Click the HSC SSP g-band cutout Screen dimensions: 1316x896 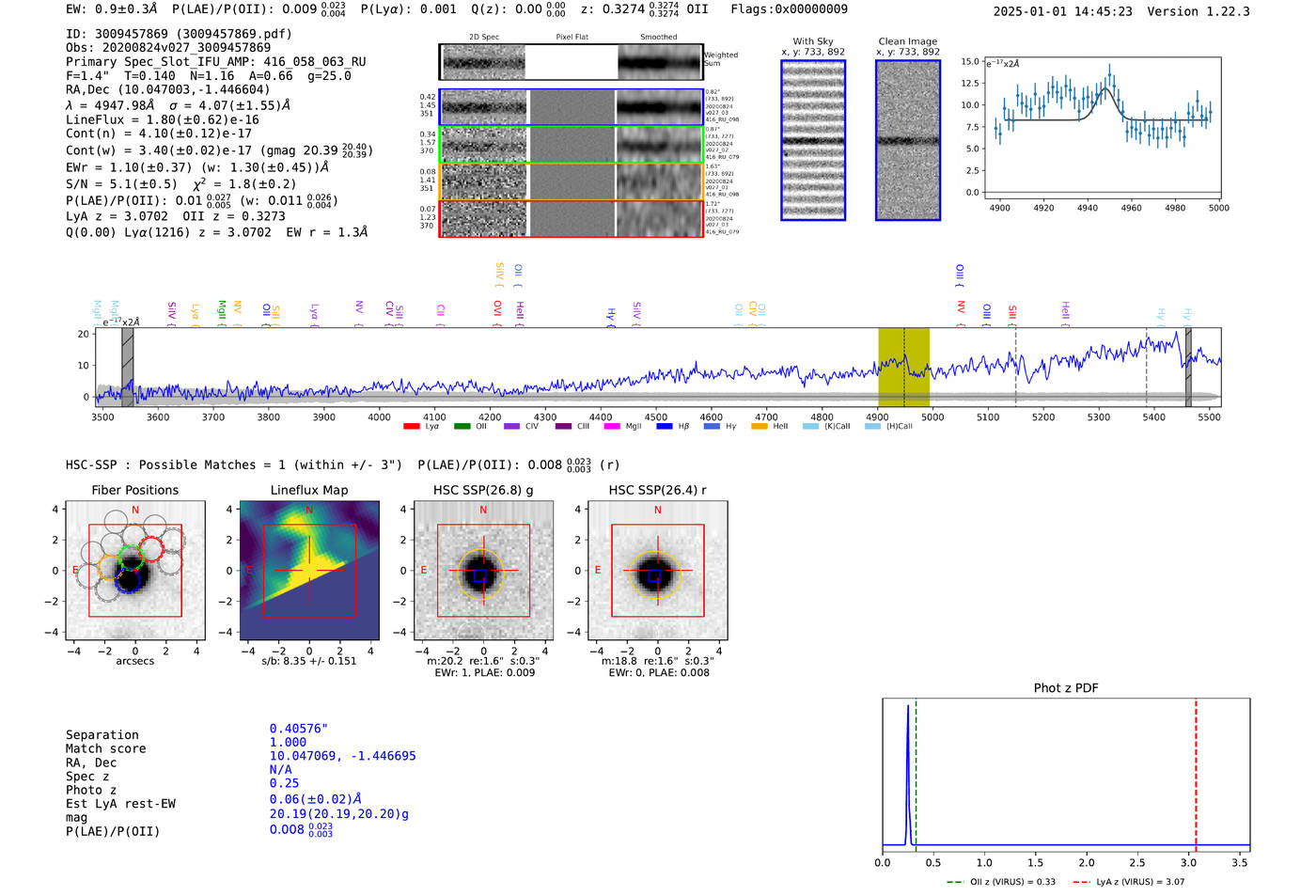483,571
